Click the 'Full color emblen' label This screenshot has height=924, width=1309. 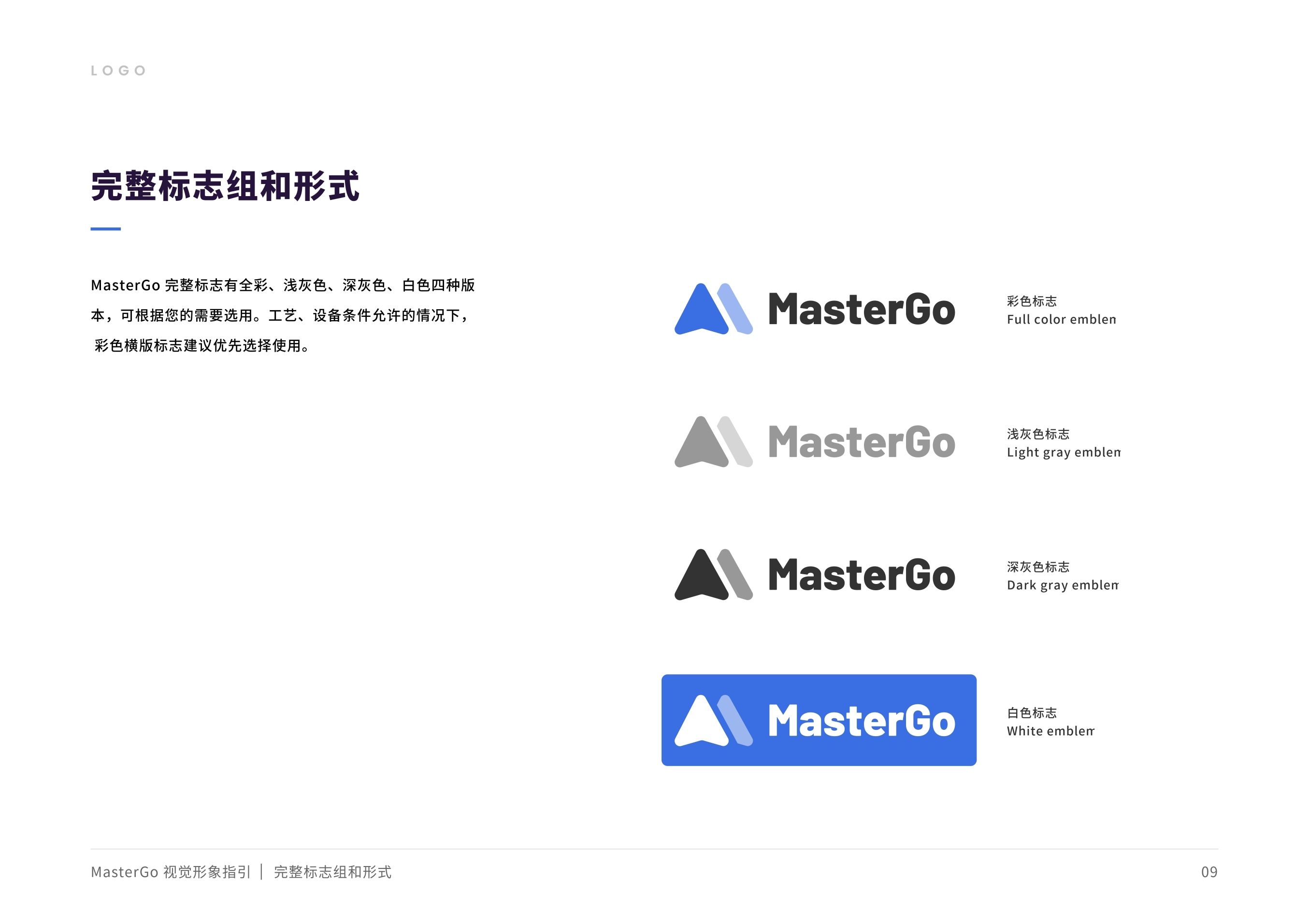tap(1061, 319)
